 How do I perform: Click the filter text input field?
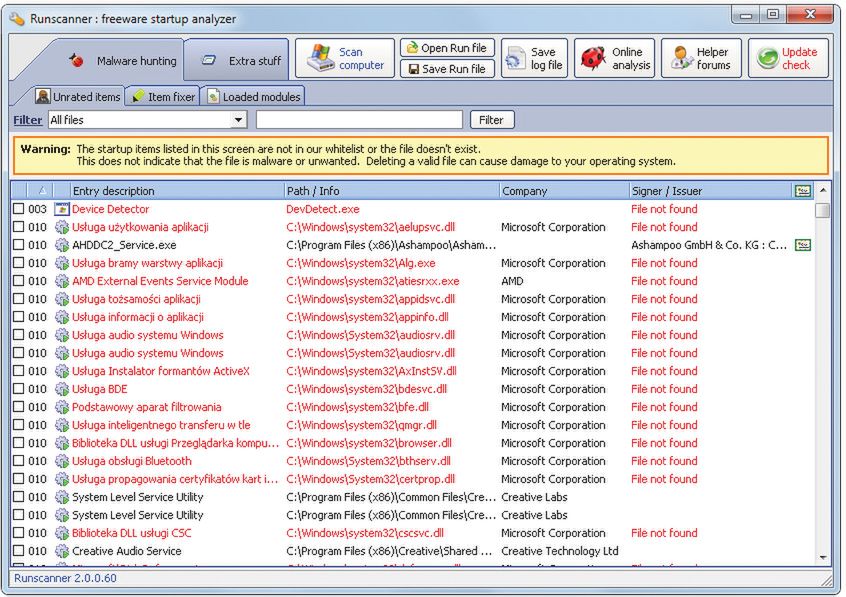(x=359, y=120)
